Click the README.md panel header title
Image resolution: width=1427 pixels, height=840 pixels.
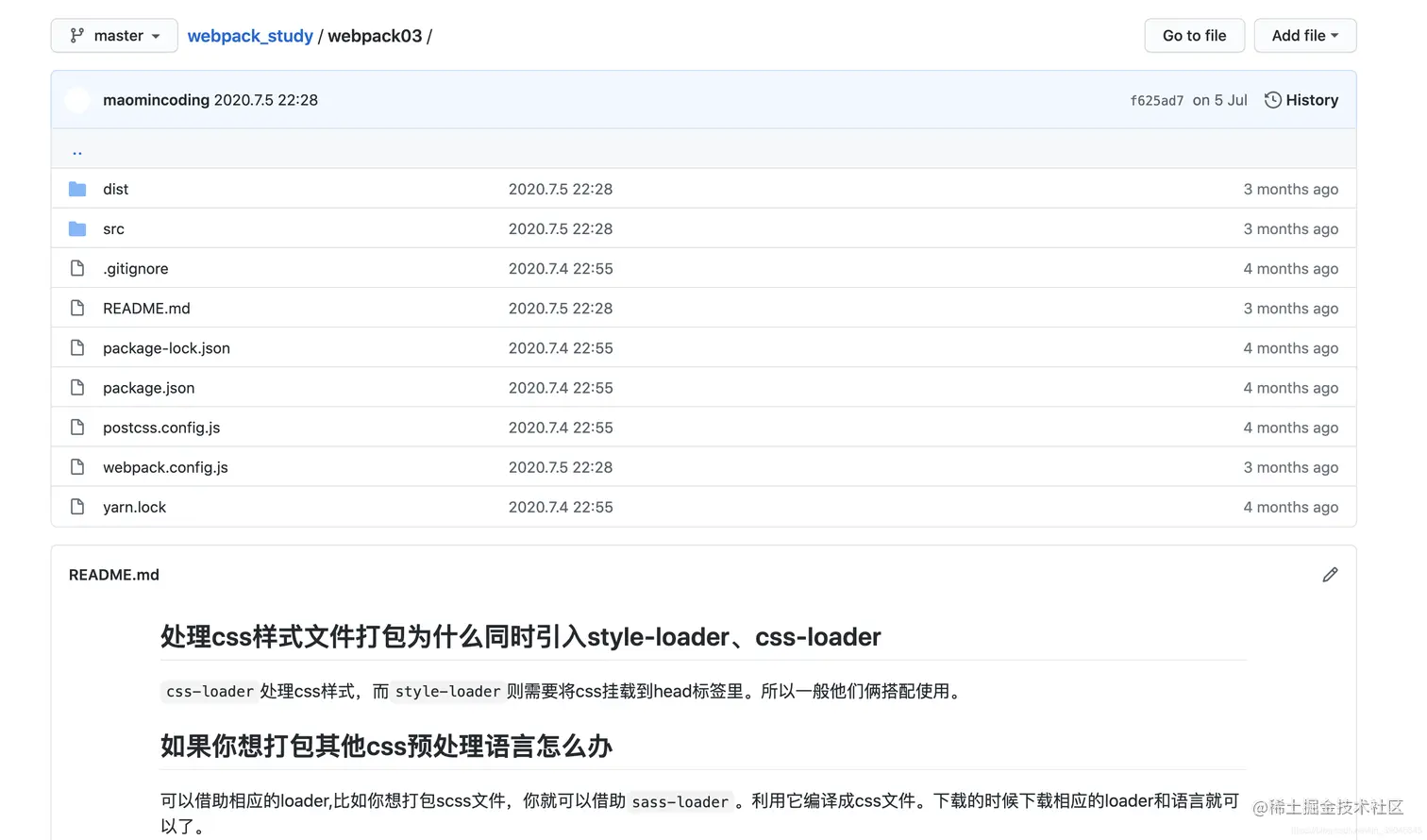[x=114, y=575]
